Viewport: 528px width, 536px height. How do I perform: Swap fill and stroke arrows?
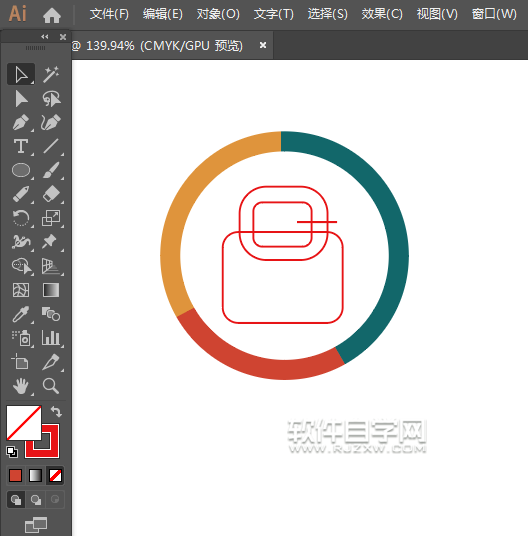tap(56, 411)
